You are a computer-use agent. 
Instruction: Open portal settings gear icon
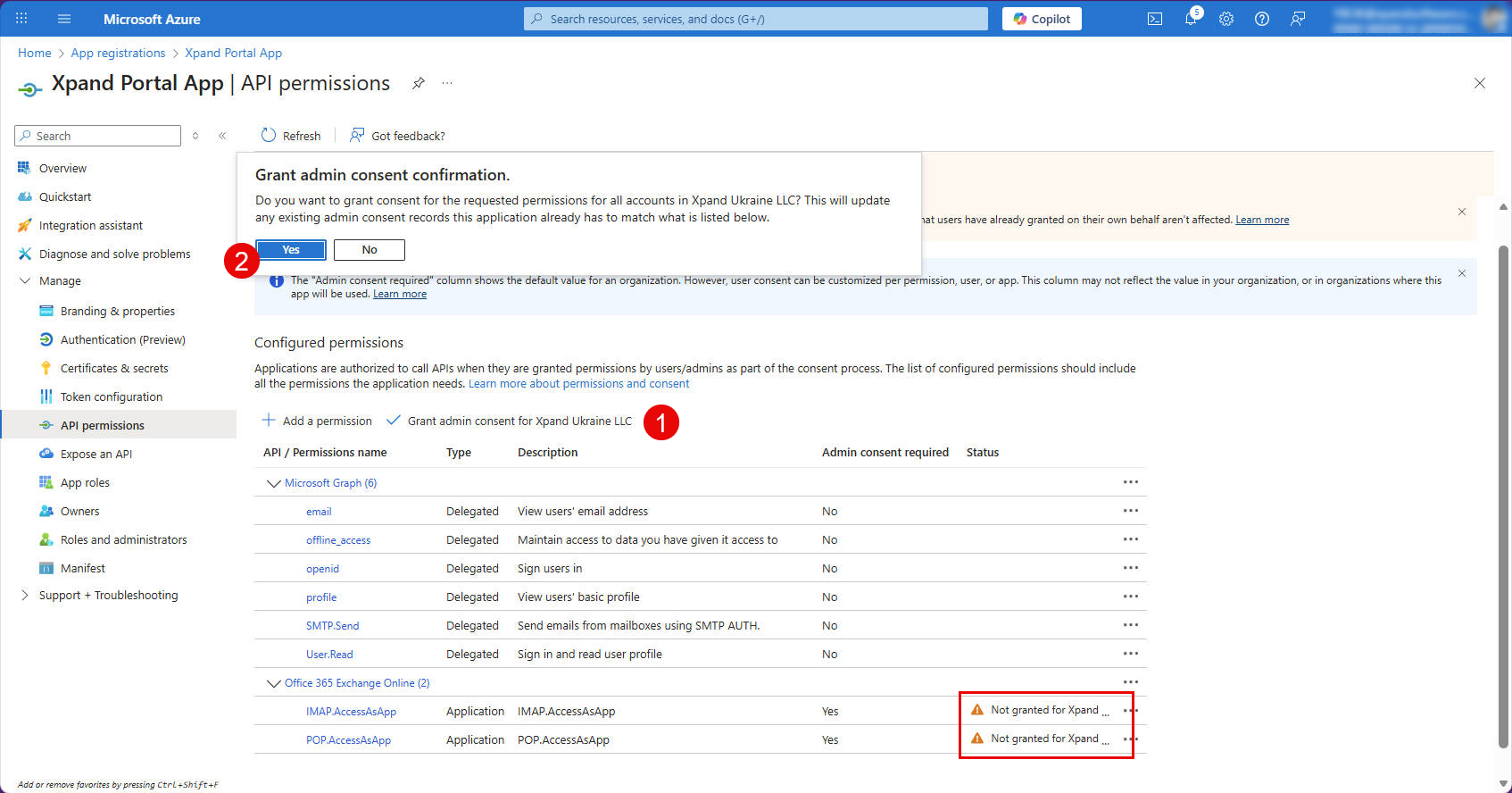[x=1226, y=19]
